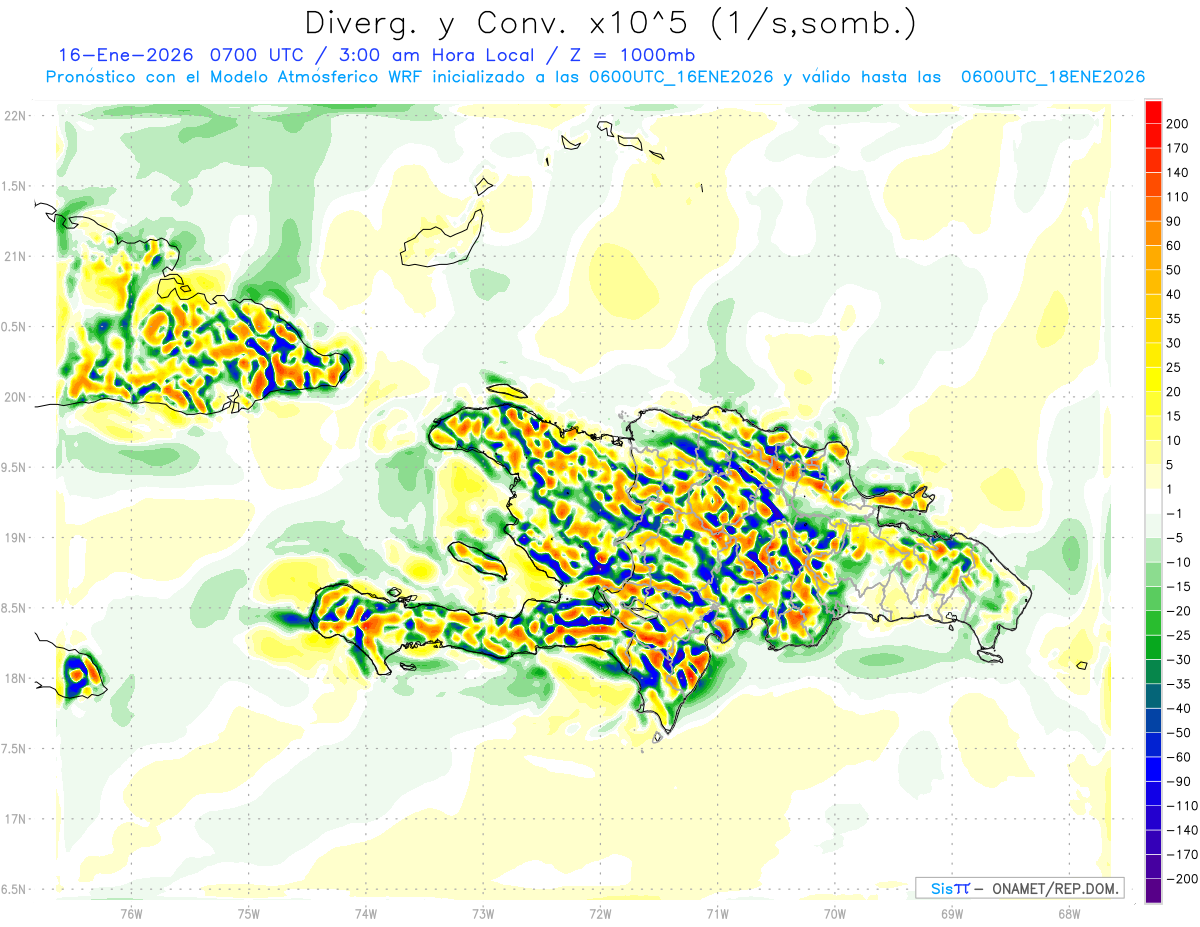Screen dimensions: 1200x927
Task: Click the '72W' longitude label
Action: 600,913
